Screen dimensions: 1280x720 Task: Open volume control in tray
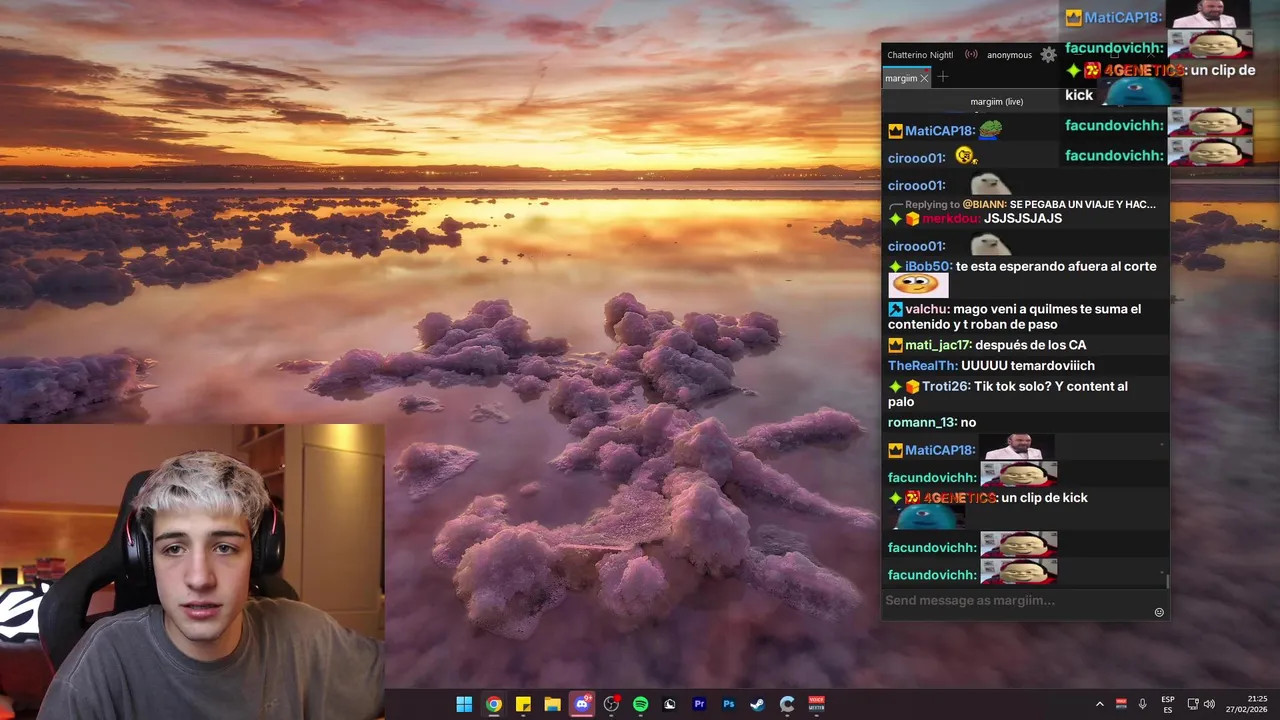tap(1209, 704)
